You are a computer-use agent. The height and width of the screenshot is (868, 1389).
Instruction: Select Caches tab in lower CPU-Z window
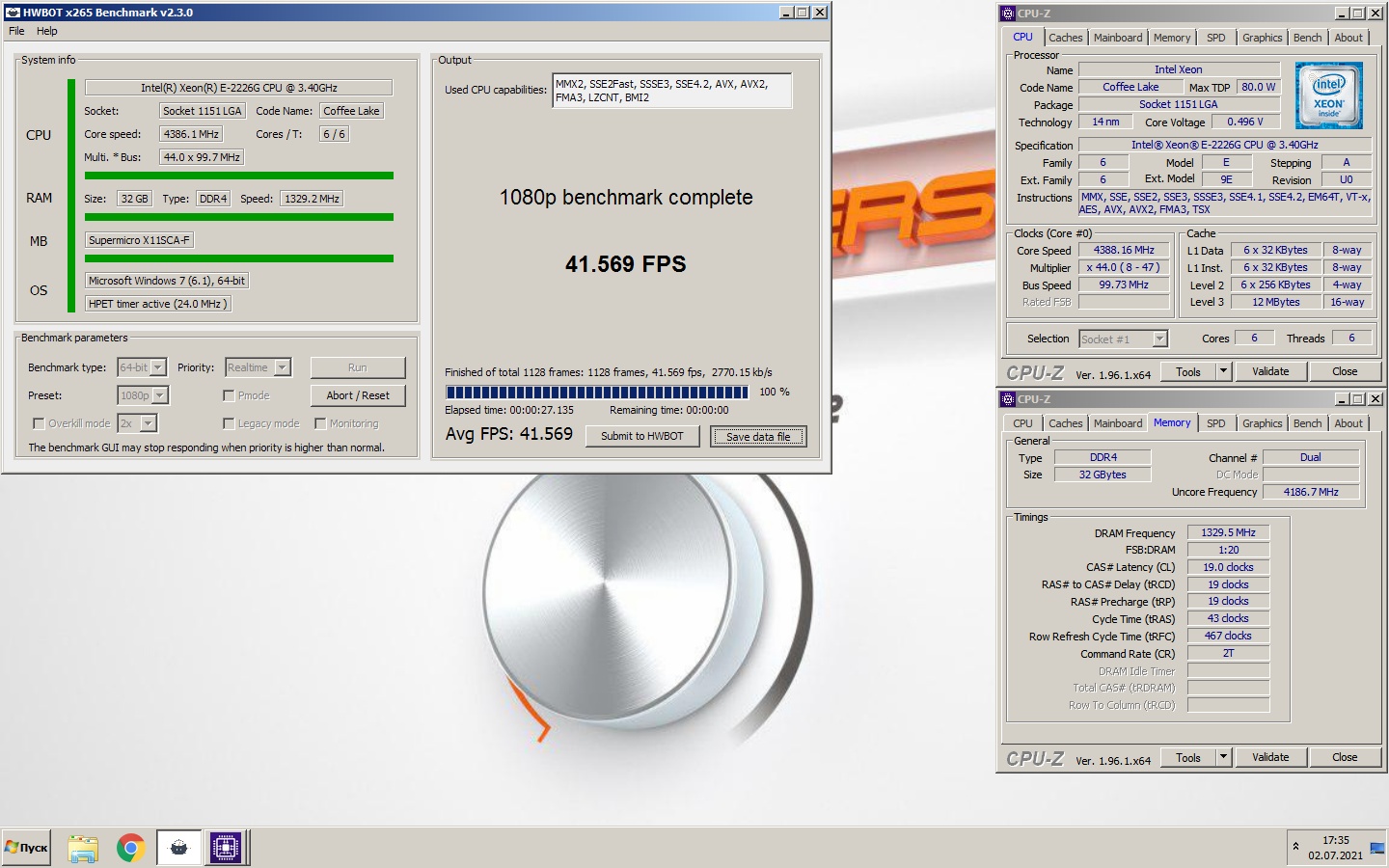tap(1066, 423)
